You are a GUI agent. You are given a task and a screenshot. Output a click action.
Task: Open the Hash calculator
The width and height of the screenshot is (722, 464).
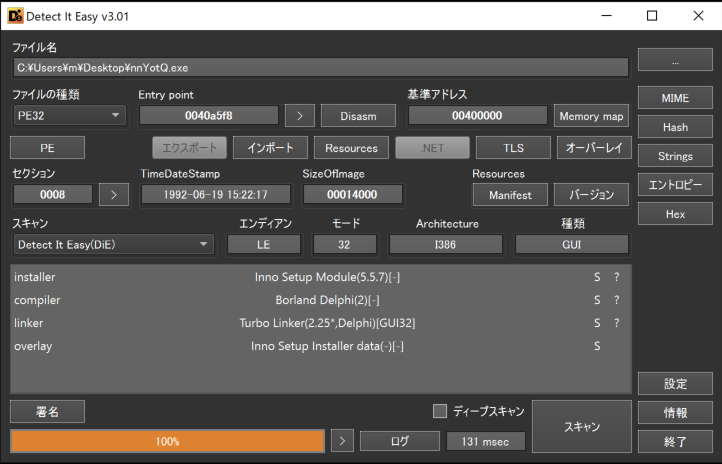pos(675,127)
